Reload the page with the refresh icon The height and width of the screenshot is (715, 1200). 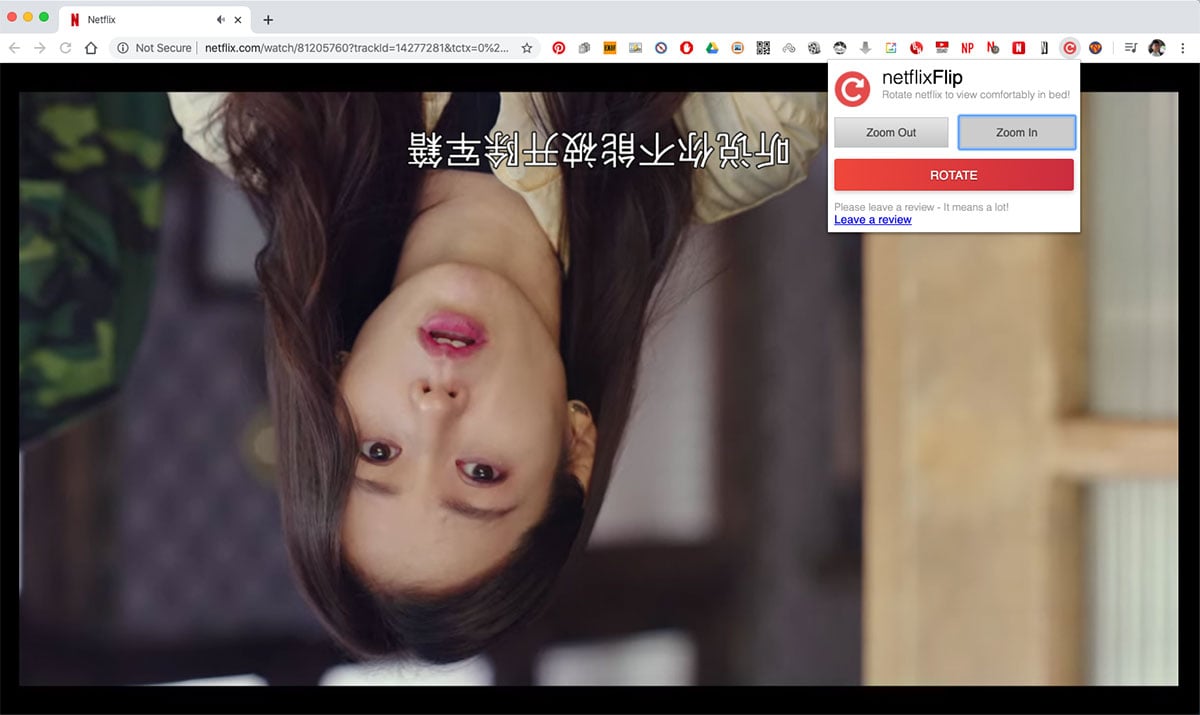click(66, 47)
